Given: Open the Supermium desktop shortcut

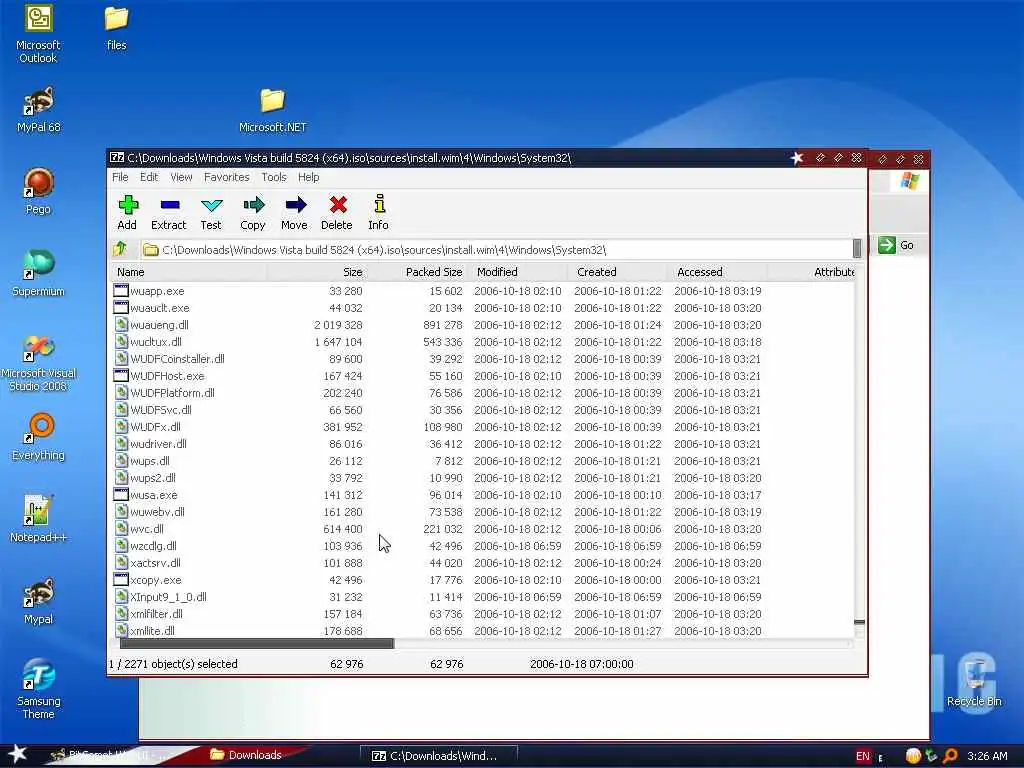Looking at the screenshot, I should point(39,274).
